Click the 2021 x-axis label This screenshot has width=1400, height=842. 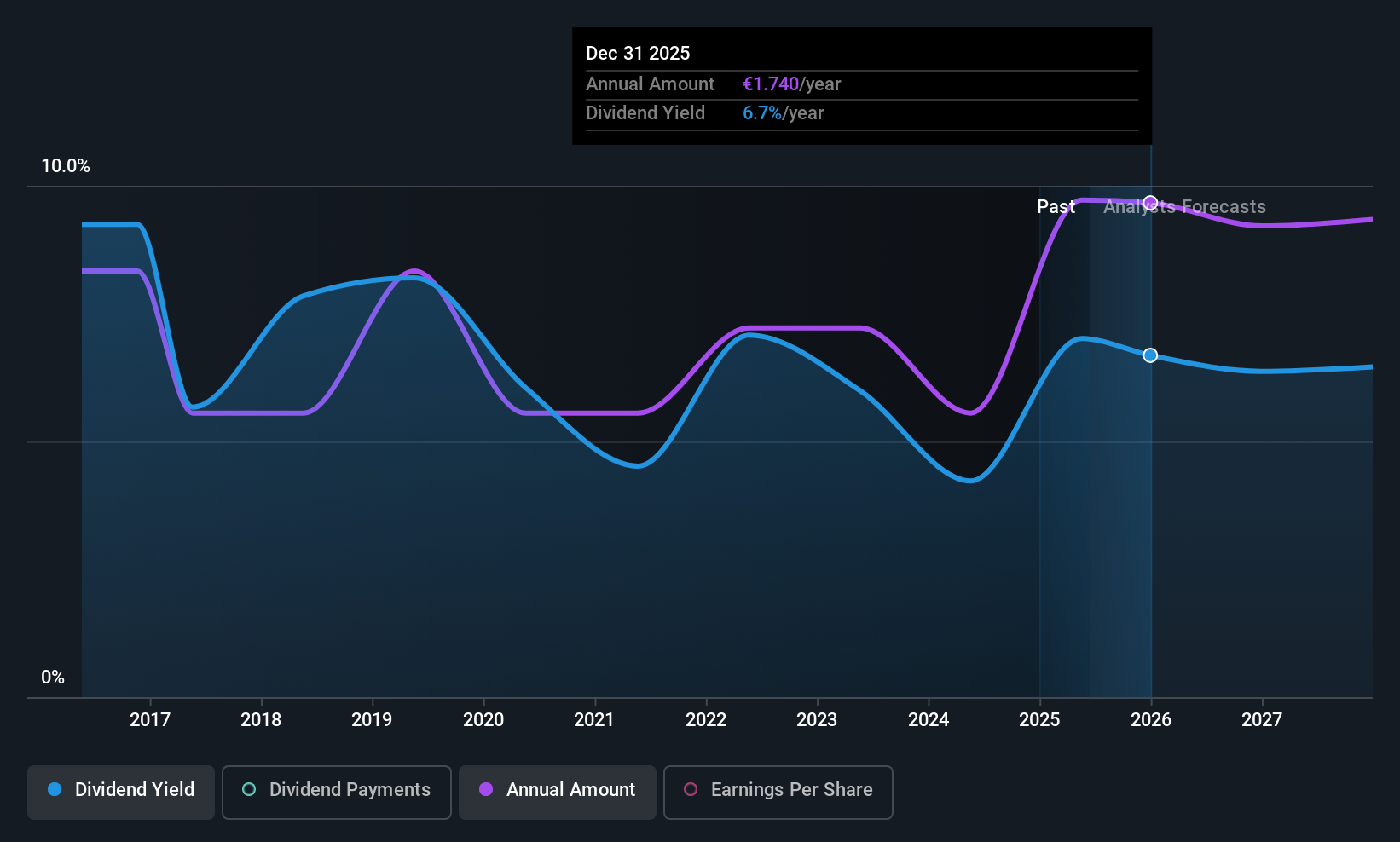tap(594, 719)
